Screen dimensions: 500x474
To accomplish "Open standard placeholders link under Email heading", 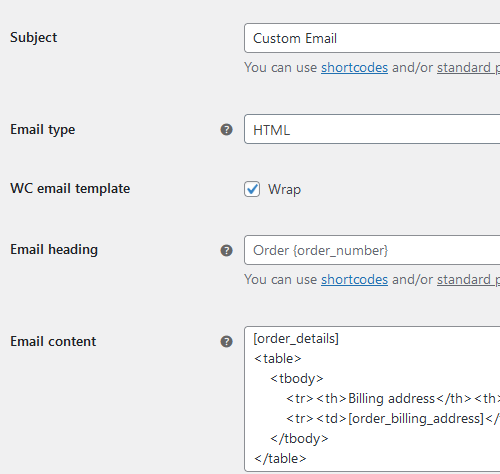I will coord(468,280).
